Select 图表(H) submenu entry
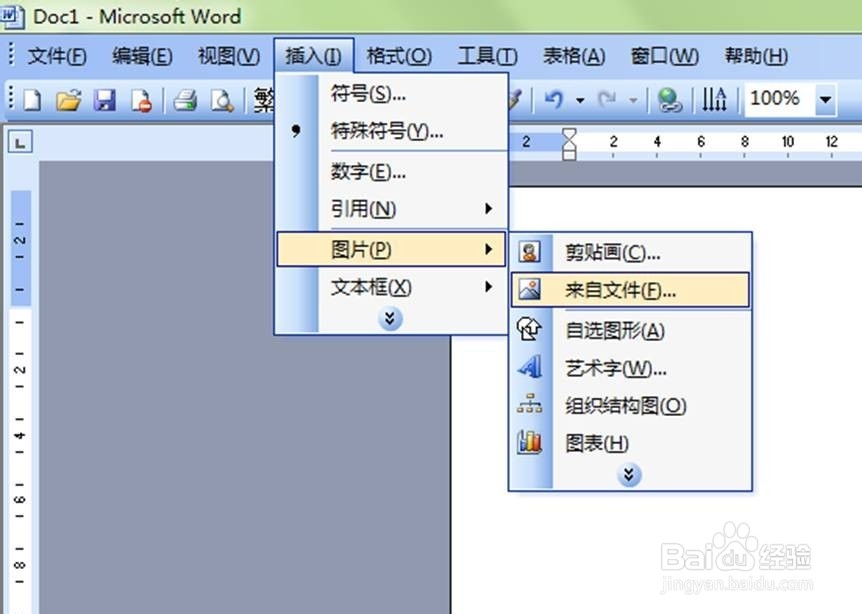Screen dimensions: 862x614 coord(629,443)
